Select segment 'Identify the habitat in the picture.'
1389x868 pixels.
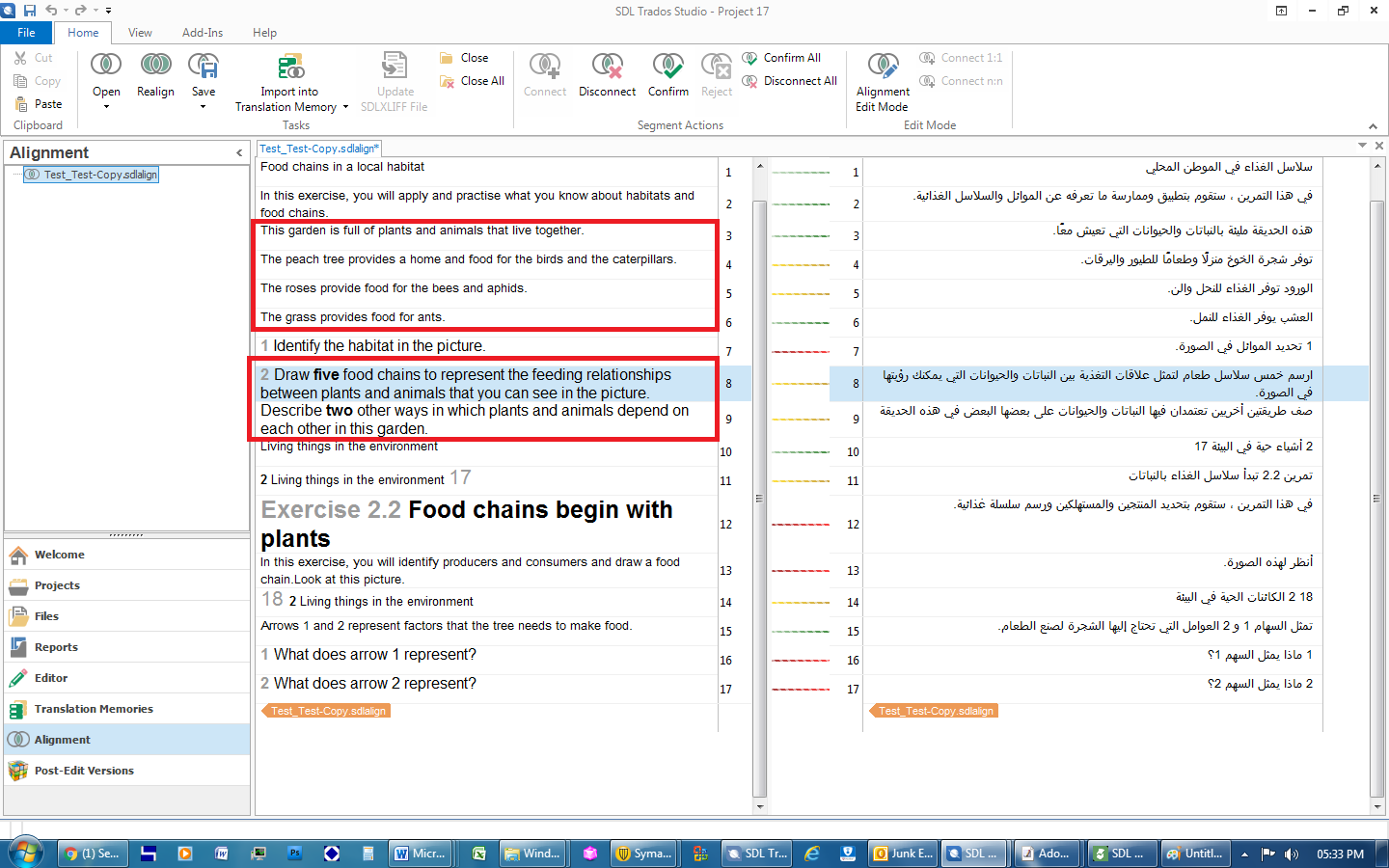click(x=378, y=346)
